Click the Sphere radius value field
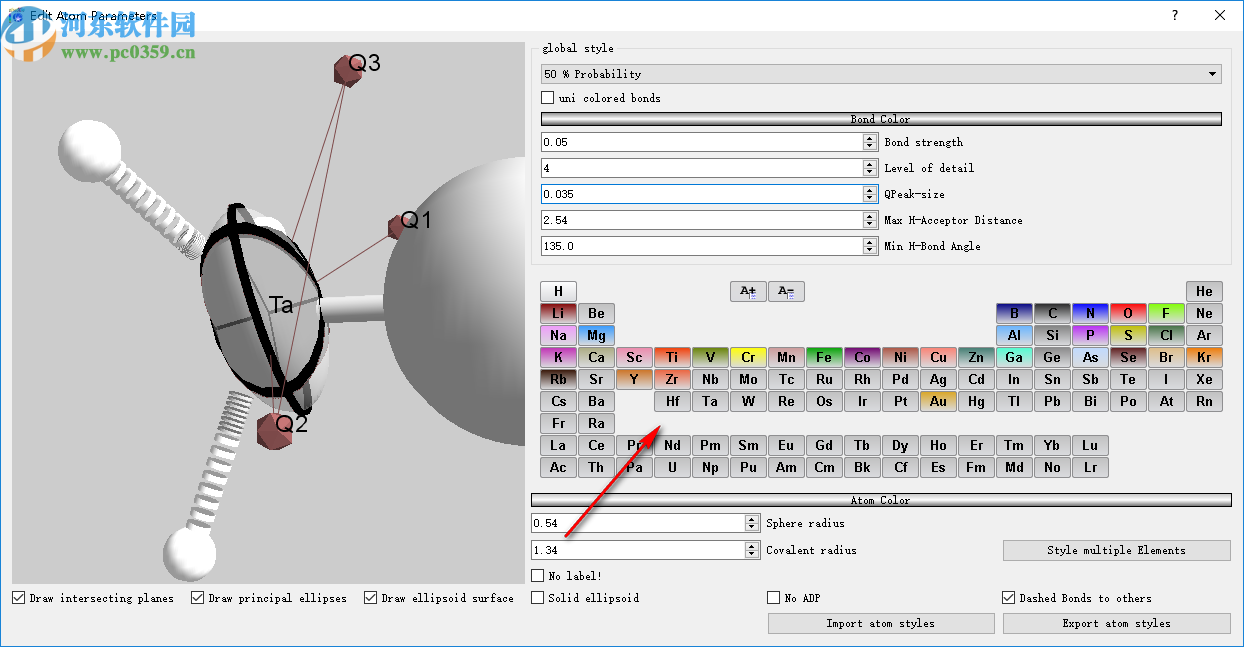 click(x=638, y=523)
